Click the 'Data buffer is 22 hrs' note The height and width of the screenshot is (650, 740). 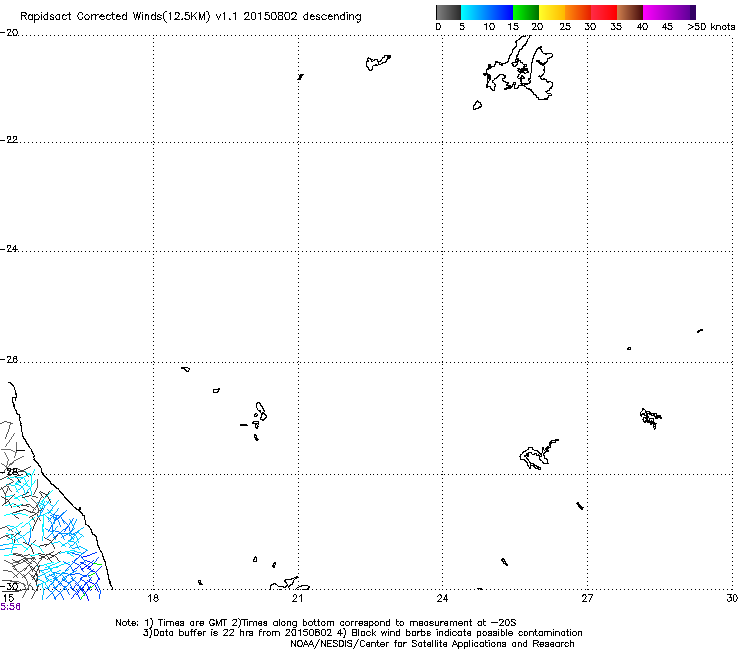[238, 633]
